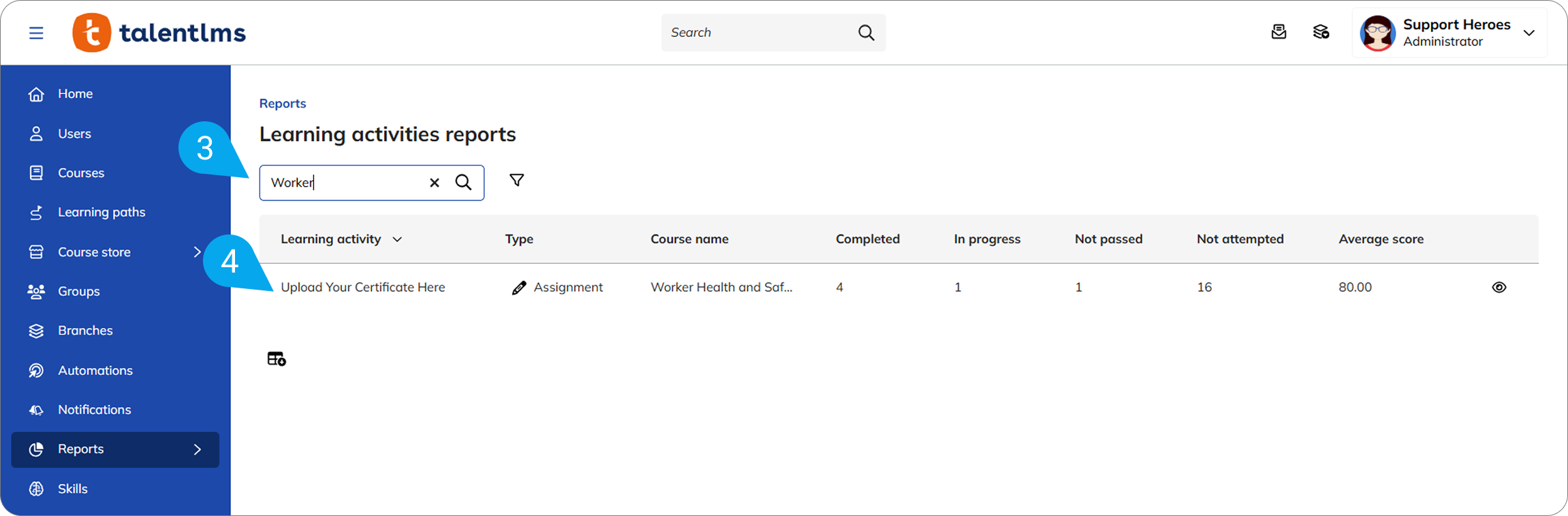The image size is (1568, 516).
Task: Expand the Course store submenu
Action: (197, 252)
